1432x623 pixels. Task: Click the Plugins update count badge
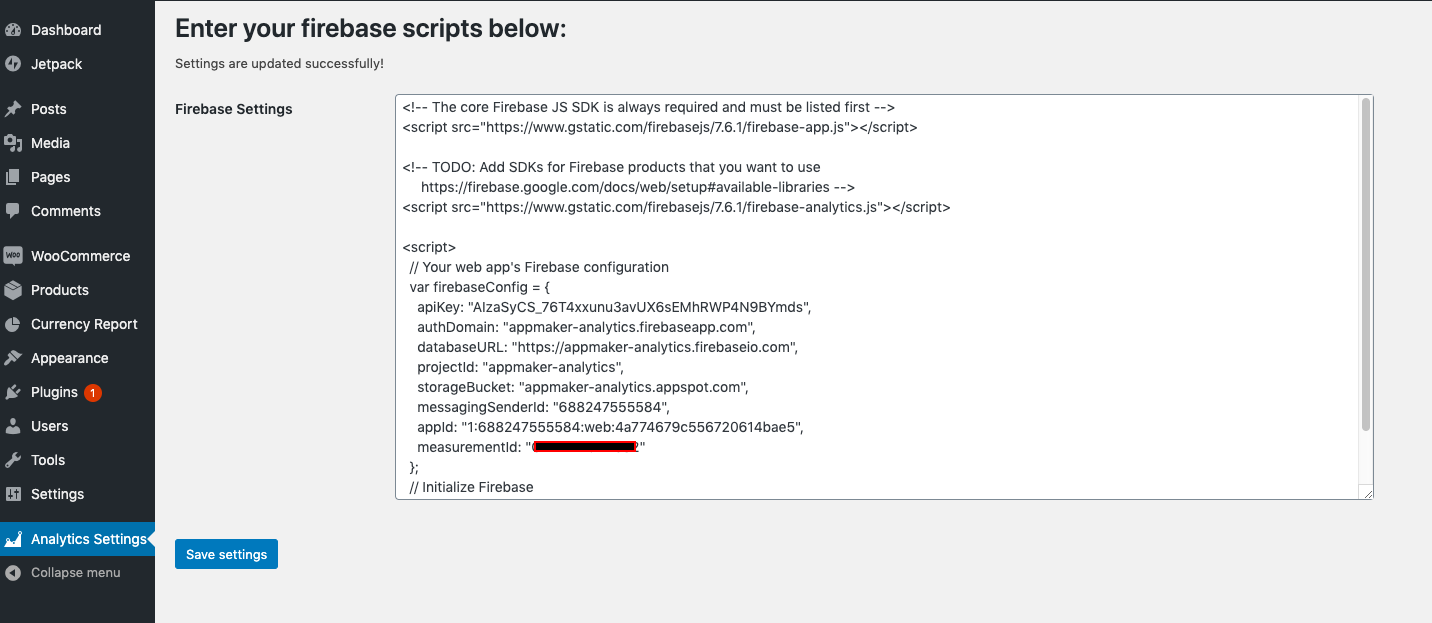(93, 393)
